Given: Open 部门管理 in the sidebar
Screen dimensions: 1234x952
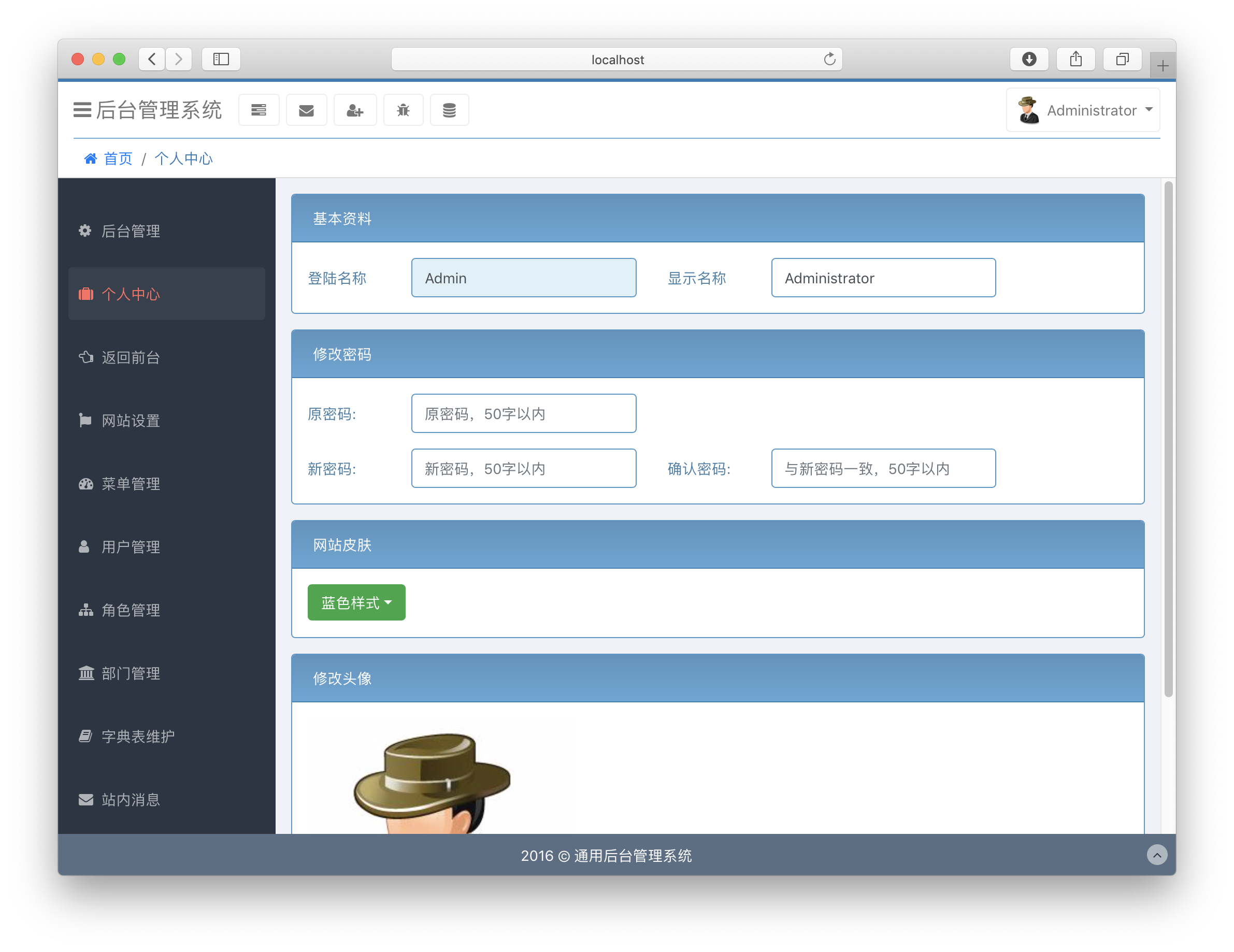Looking at the screenshot, I should (x=167, y=673).
